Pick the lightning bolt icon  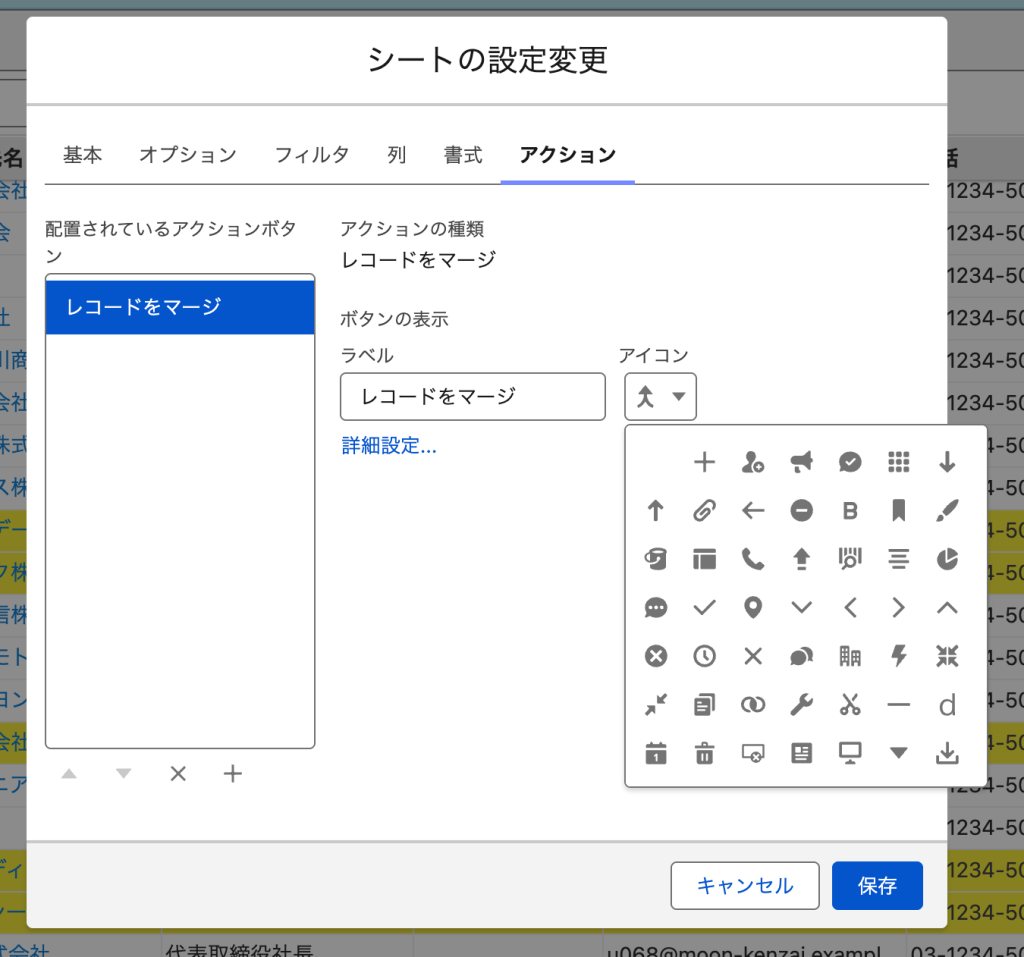tap(898, 656)
